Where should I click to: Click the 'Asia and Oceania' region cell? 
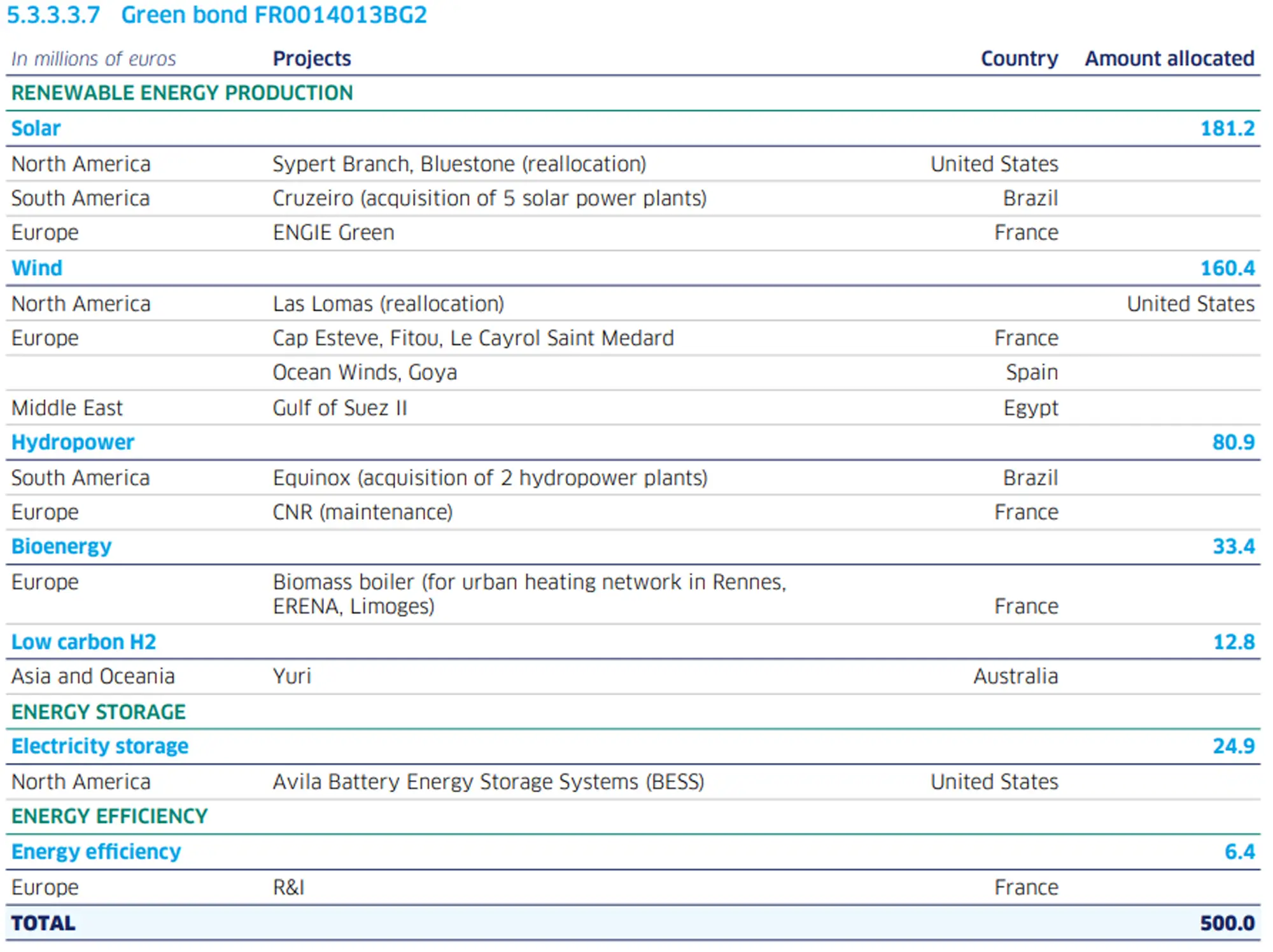point(93,676)
